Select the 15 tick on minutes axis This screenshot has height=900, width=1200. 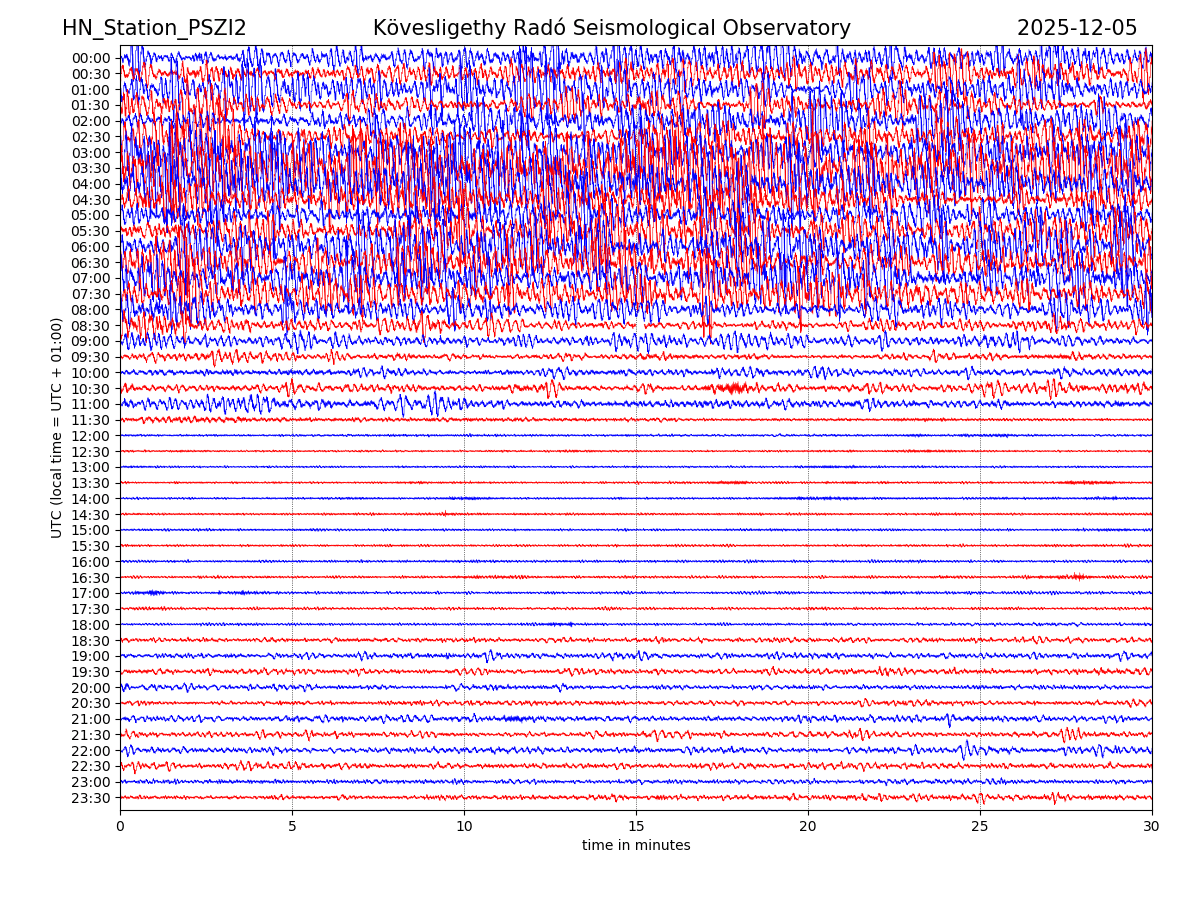click(636, 827)
